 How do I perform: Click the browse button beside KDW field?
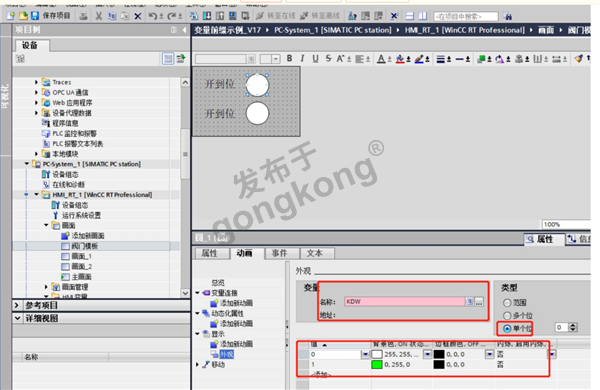[479, 302]
